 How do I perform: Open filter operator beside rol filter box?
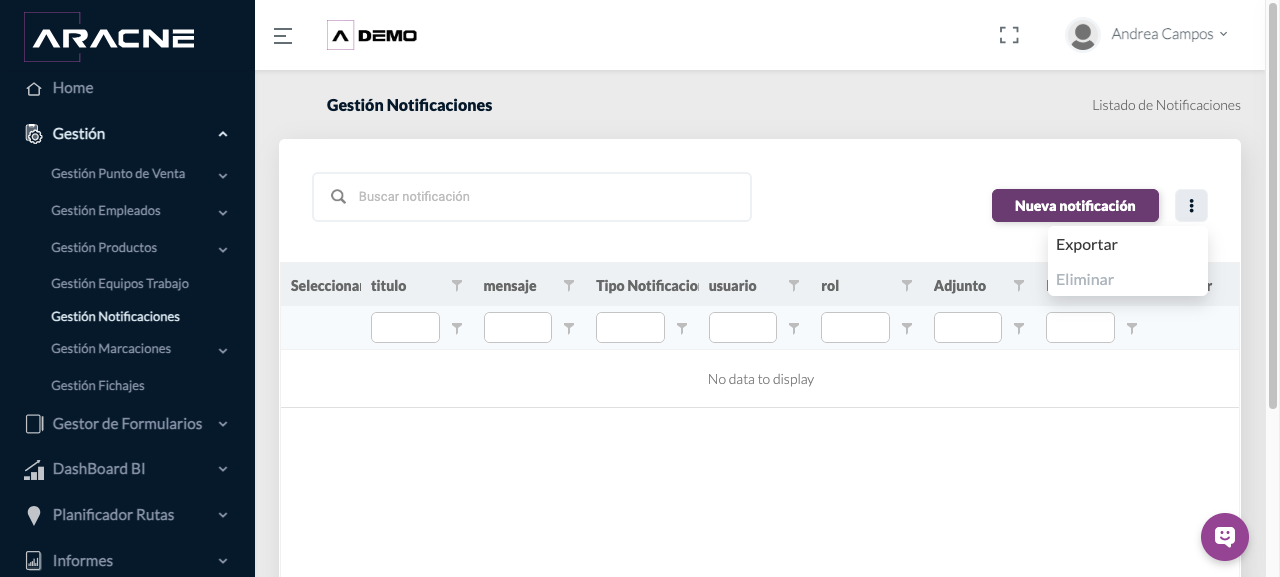907,328
